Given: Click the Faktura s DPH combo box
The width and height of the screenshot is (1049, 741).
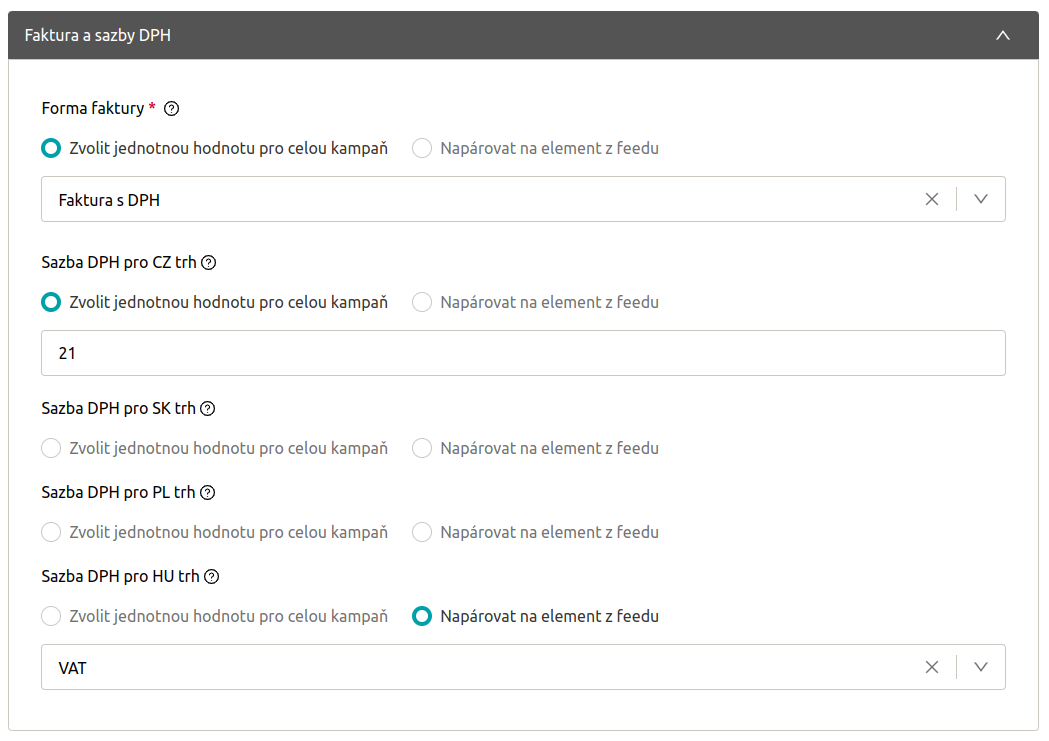Looking at the screenshot, I should [480, 199].
